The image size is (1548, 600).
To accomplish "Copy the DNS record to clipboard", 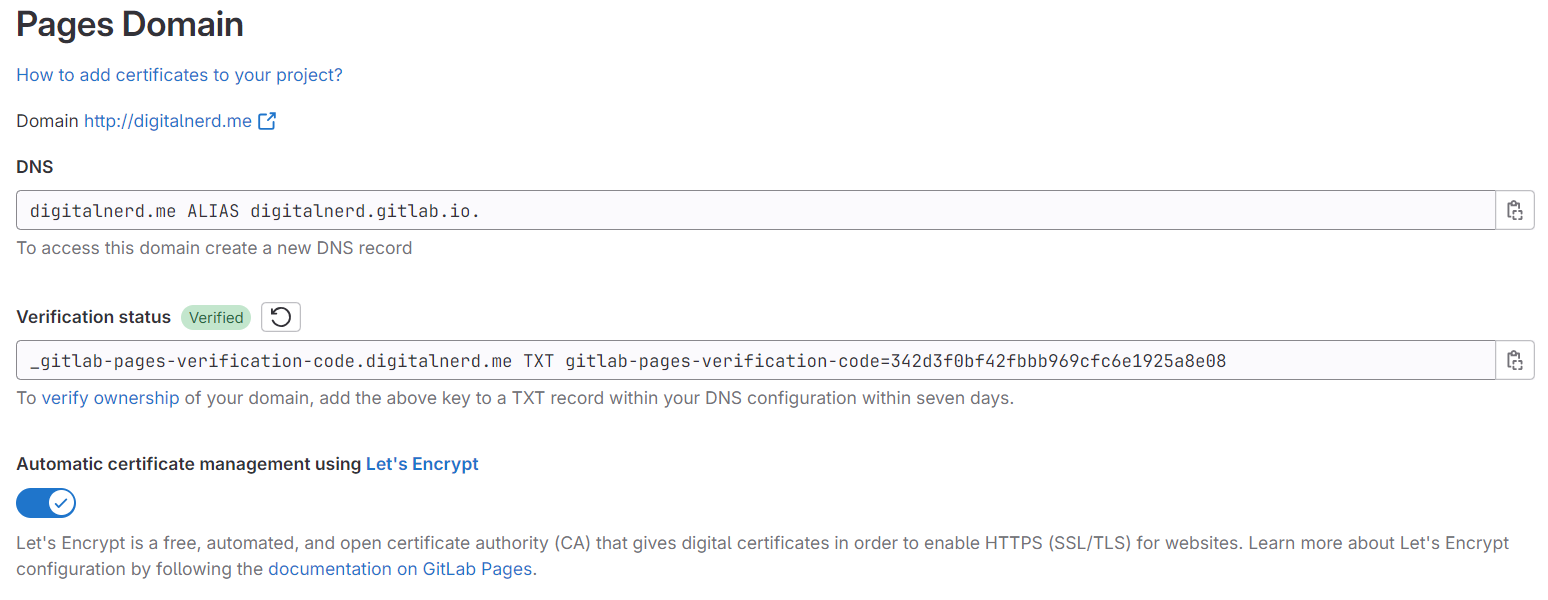I will (x=1514, y=210).
